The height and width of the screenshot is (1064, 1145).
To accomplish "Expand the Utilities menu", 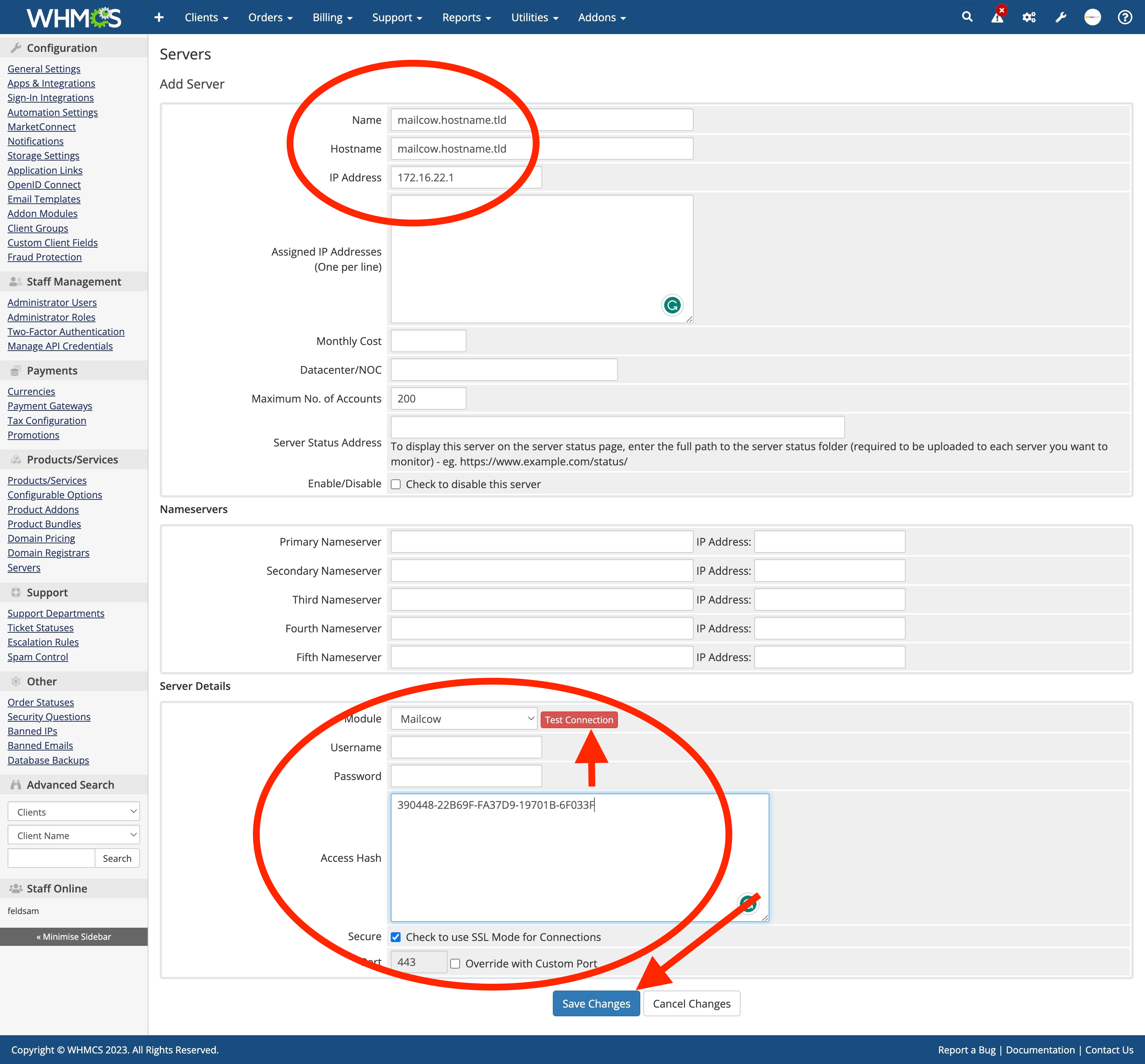I will (535, 18).
